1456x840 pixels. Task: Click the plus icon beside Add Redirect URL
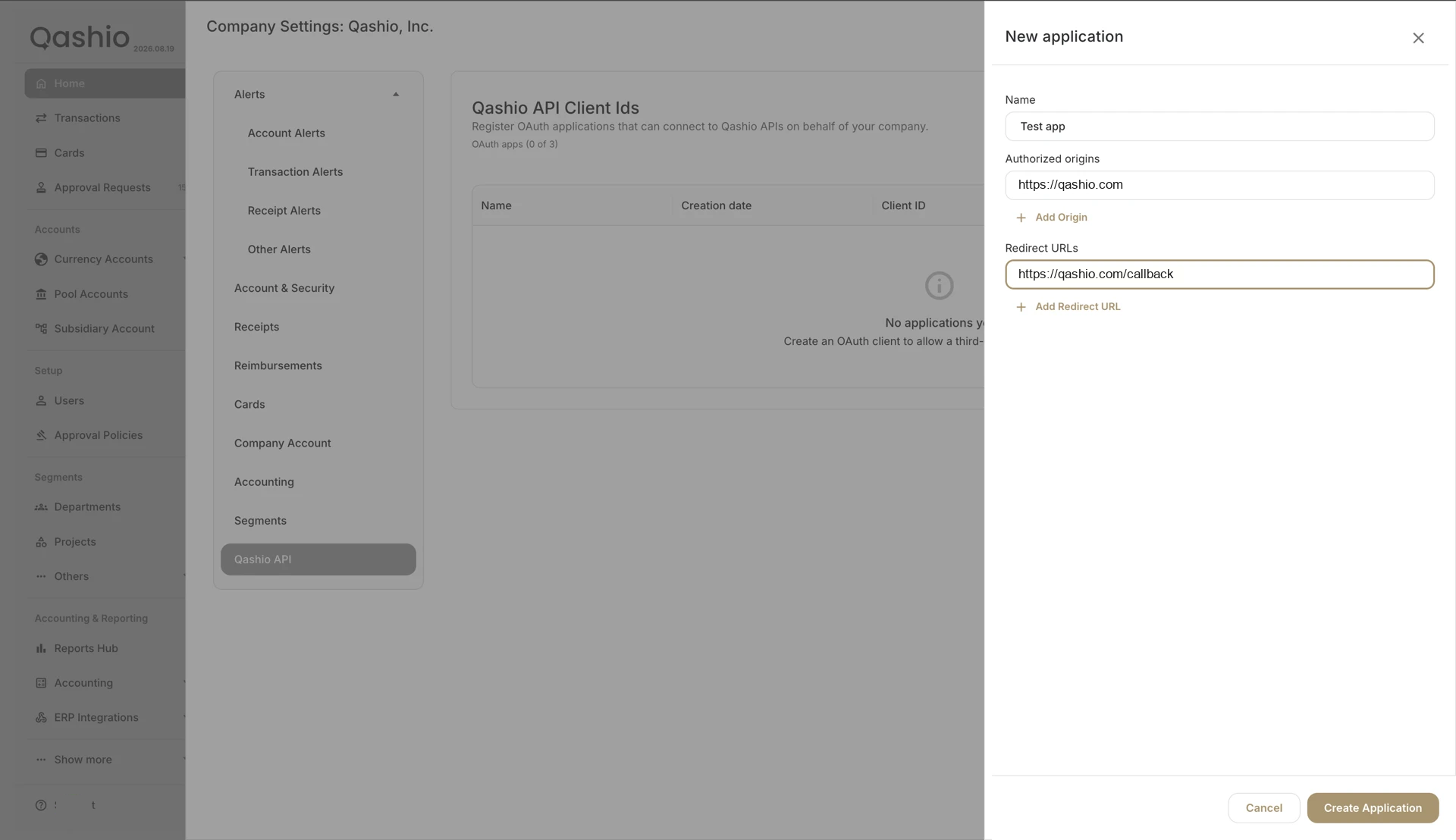pos(1021,307)
